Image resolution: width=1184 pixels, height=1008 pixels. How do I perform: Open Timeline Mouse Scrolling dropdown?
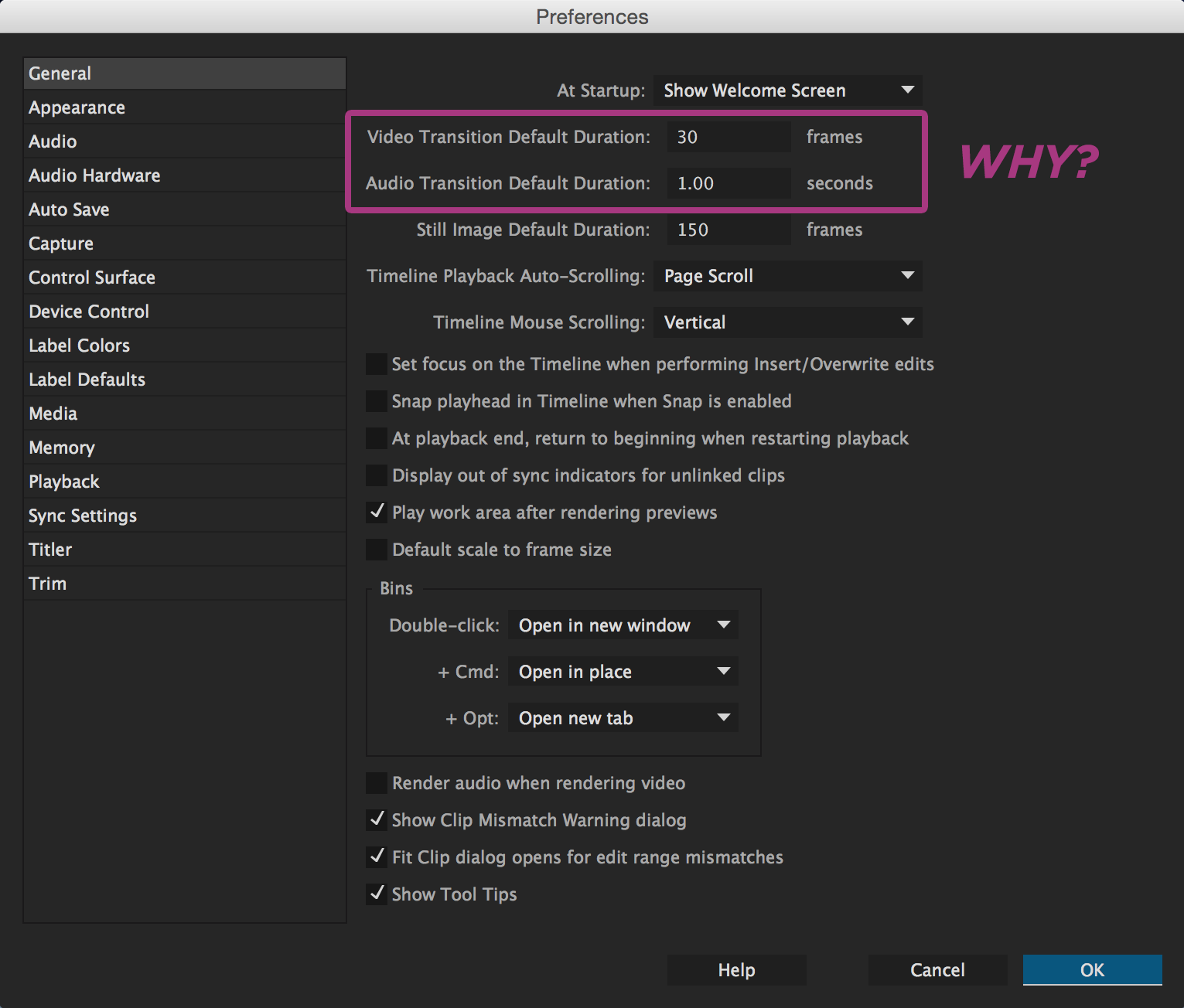click(x=788, y=322)
